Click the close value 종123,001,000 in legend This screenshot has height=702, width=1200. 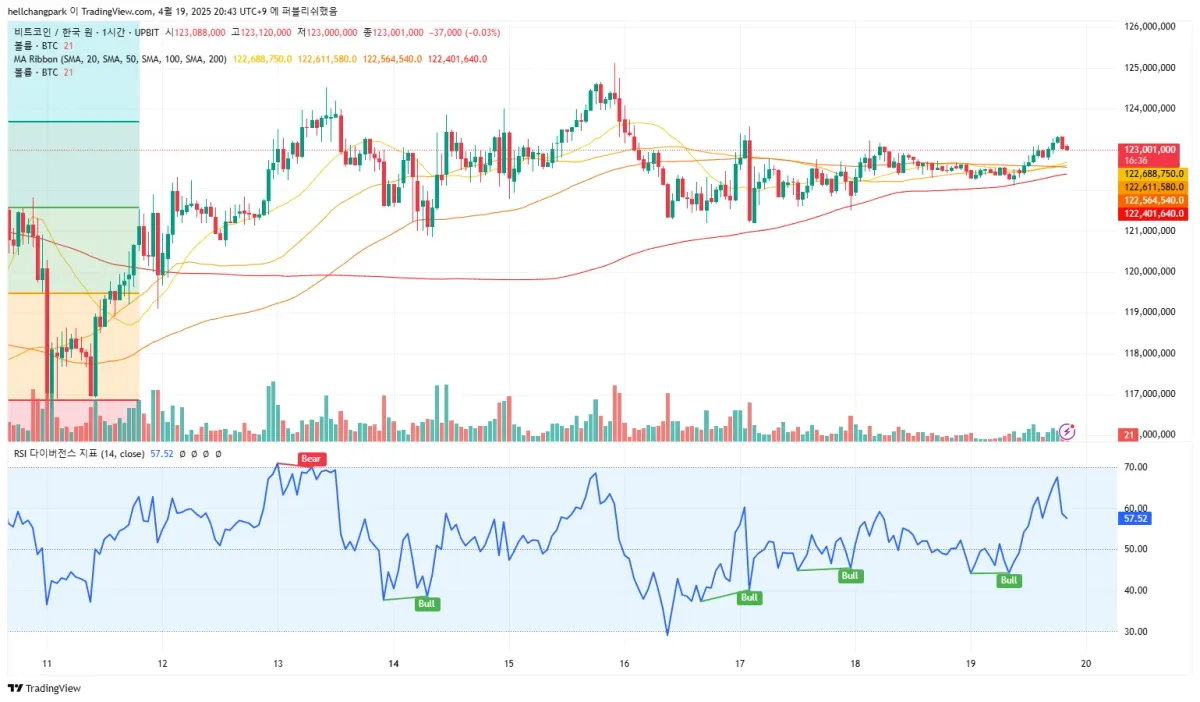coord(393,32)
